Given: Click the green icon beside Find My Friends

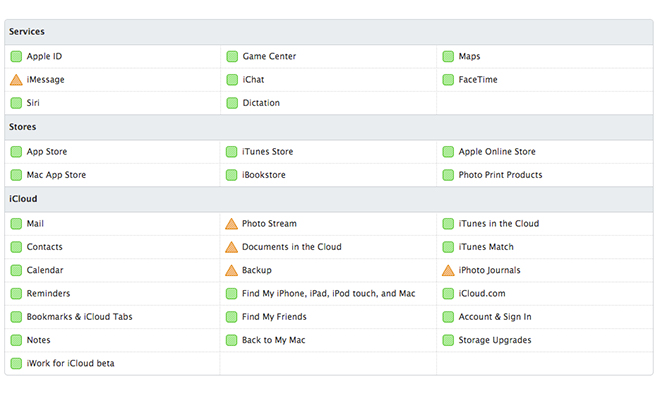Looking at the screenshot, I should [232, 317].
